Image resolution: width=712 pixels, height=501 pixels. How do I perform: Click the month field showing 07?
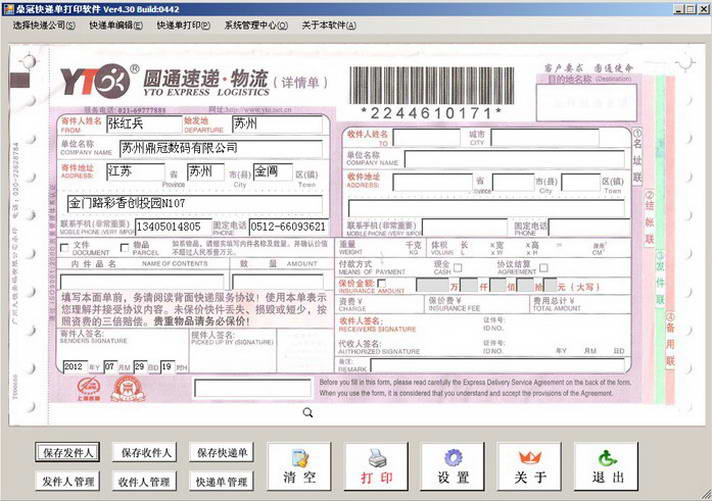point(110,367)
